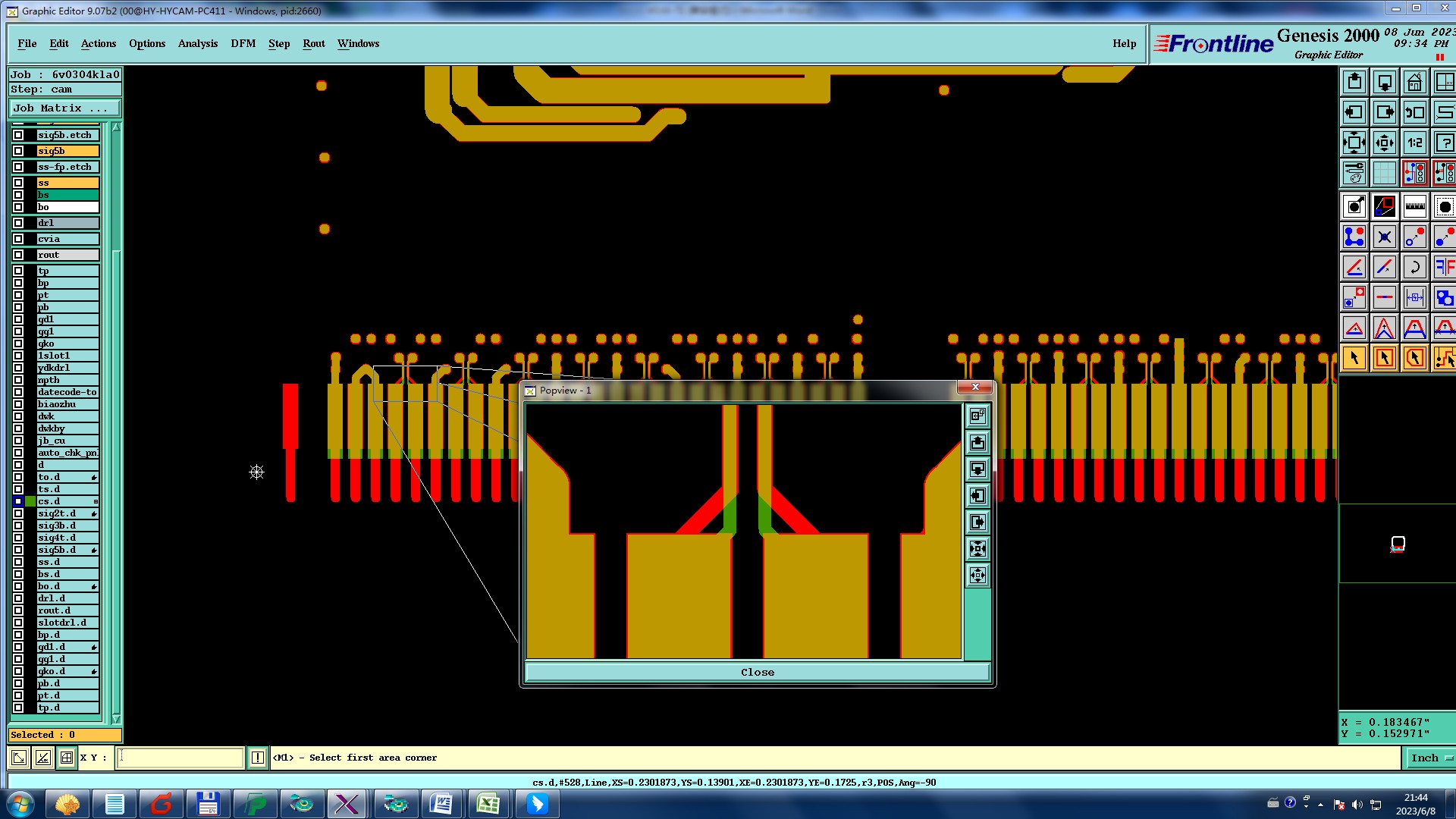Click the rotate arrow tool icon
The image size is (1456, 819).
click(1414, 267)
